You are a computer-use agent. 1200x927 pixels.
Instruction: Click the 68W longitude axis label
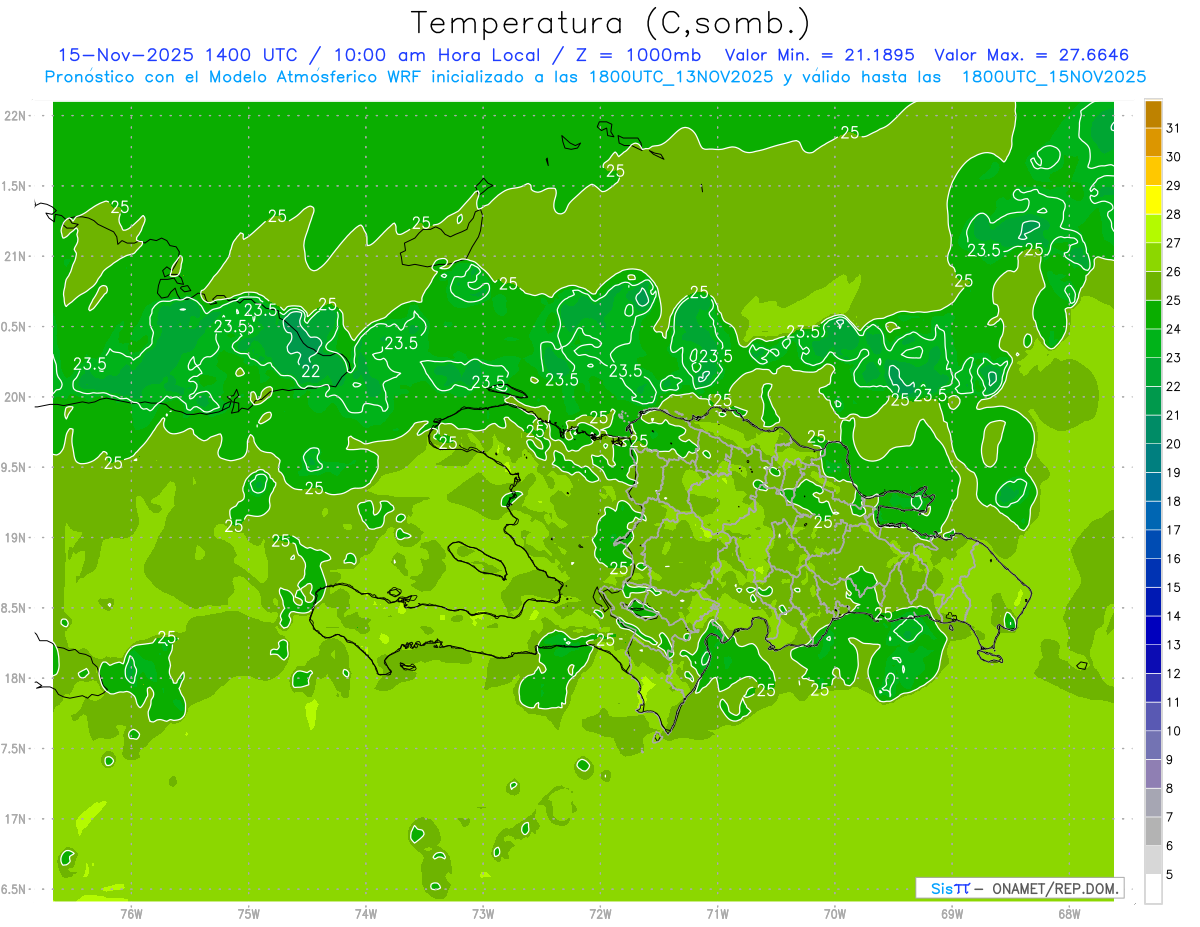1069,913
